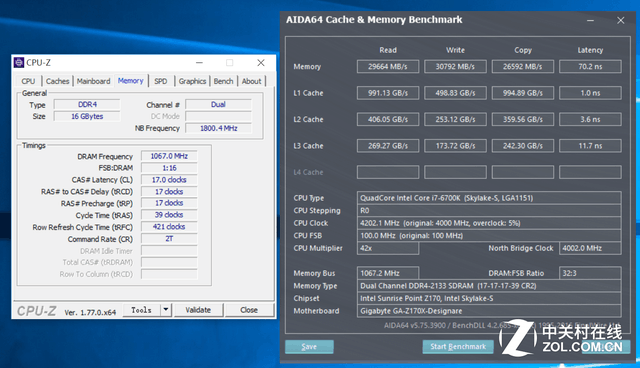The height and width of the screenshot is (368, 640).
Task: Click the Memory Write 30792 MB/s cell
Action: tap(455, 67)
